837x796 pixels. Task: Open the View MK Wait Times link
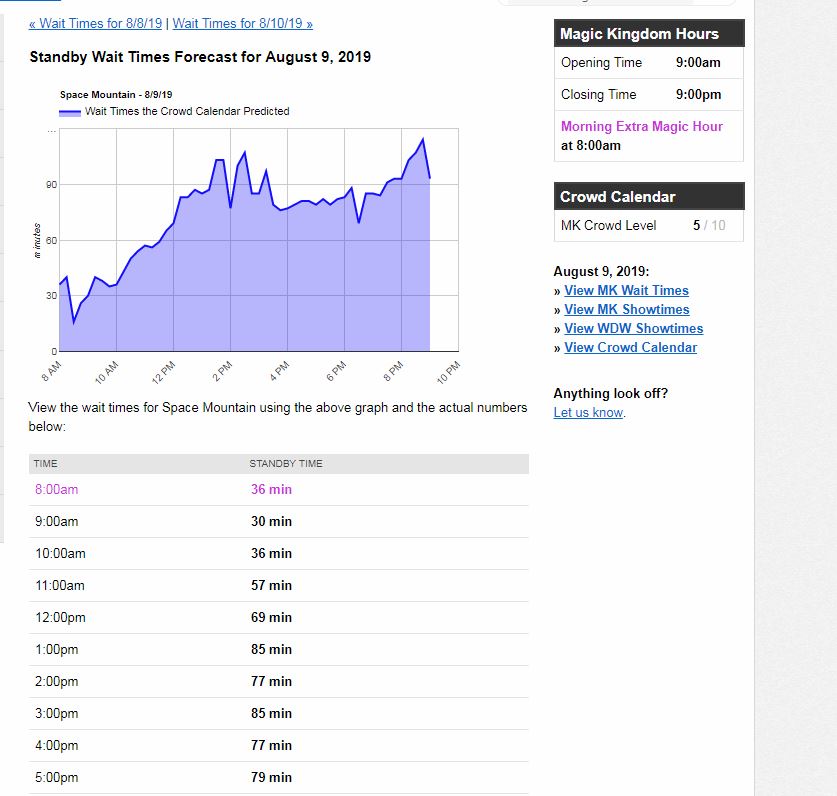pyautogui.click(x=626, y=290)
